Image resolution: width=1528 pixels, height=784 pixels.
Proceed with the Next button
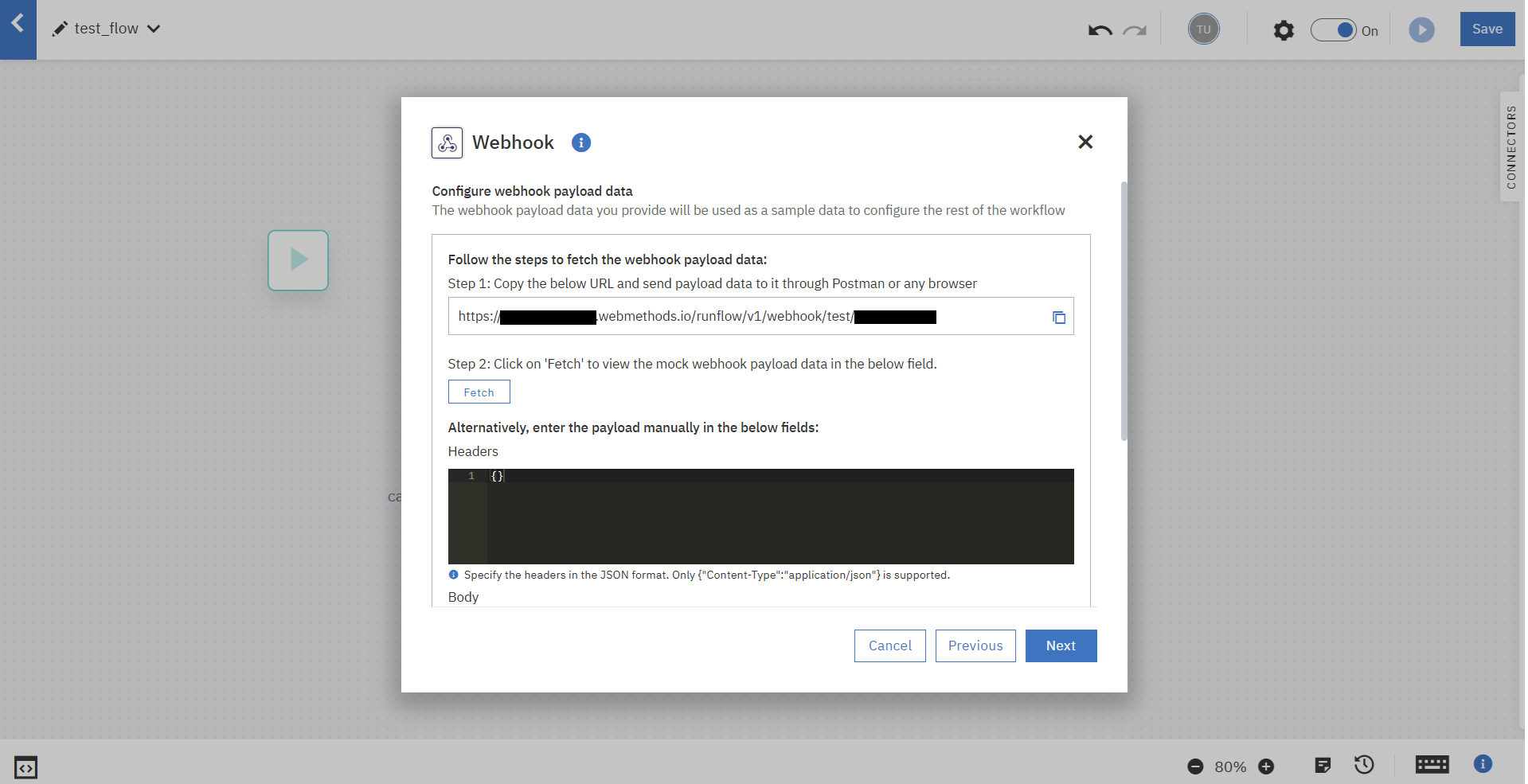pyautogui.click(x=1061, y=646)
